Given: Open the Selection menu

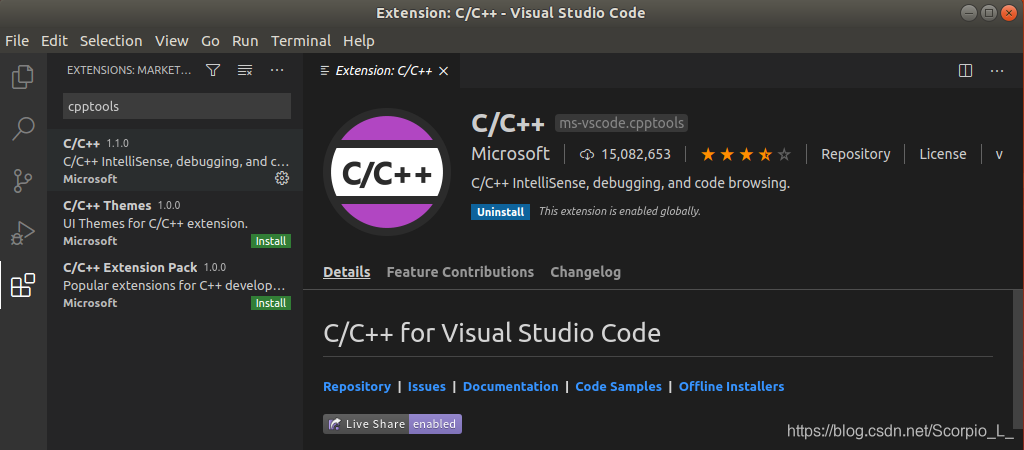Looking at the screenshot, I should click(111, 40).
